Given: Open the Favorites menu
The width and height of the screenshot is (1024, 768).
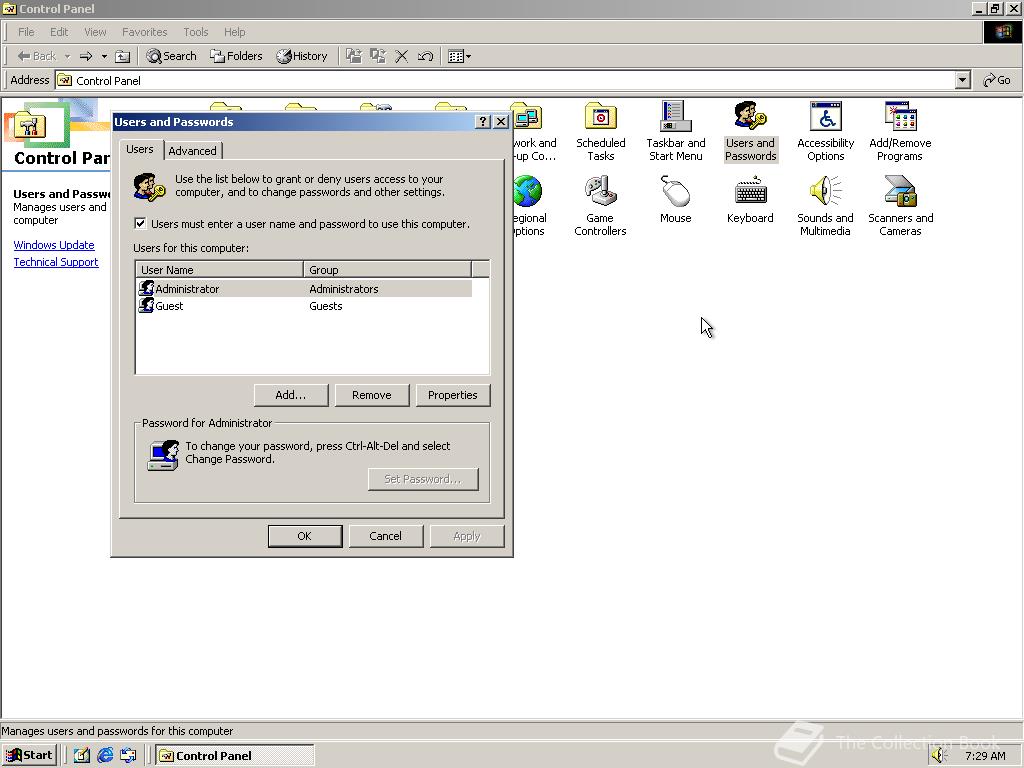Looking at the screenshot, I should (x=144, y=32).
